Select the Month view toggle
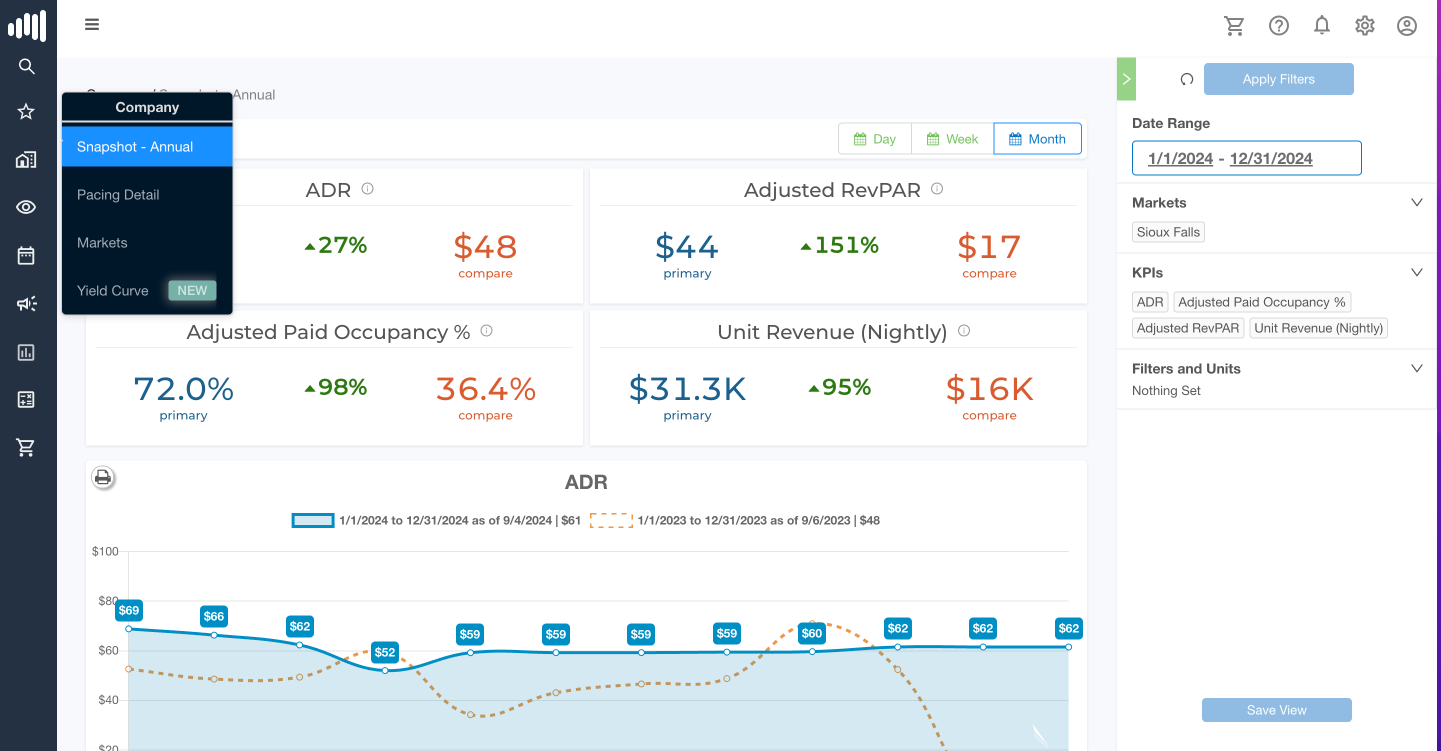This screenshot has width=1441, height=751. click(1037, 139)
